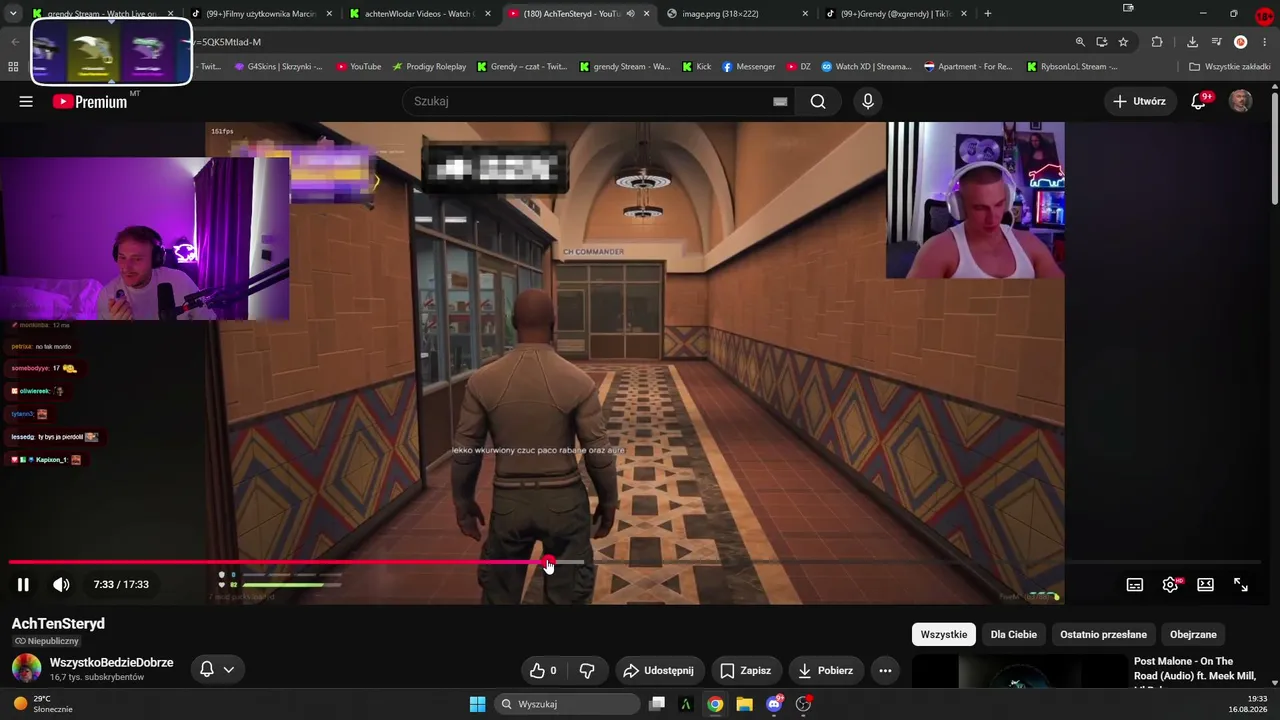
Task: Select the Dla Ciebie filter chip
Action: (1014, 634)
